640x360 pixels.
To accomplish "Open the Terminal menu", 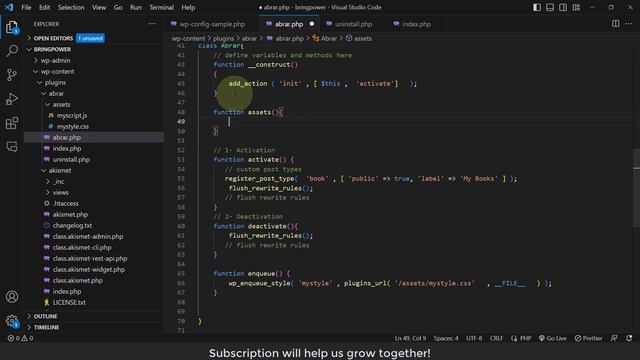I will 161,7.
